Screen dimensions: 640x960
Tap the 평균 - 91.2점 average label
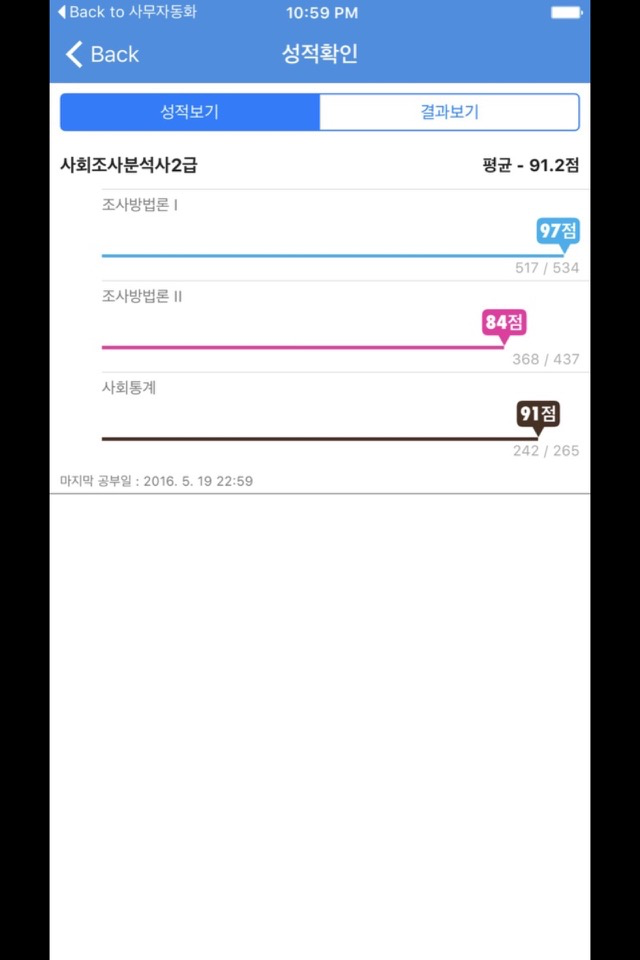[530, 165]
